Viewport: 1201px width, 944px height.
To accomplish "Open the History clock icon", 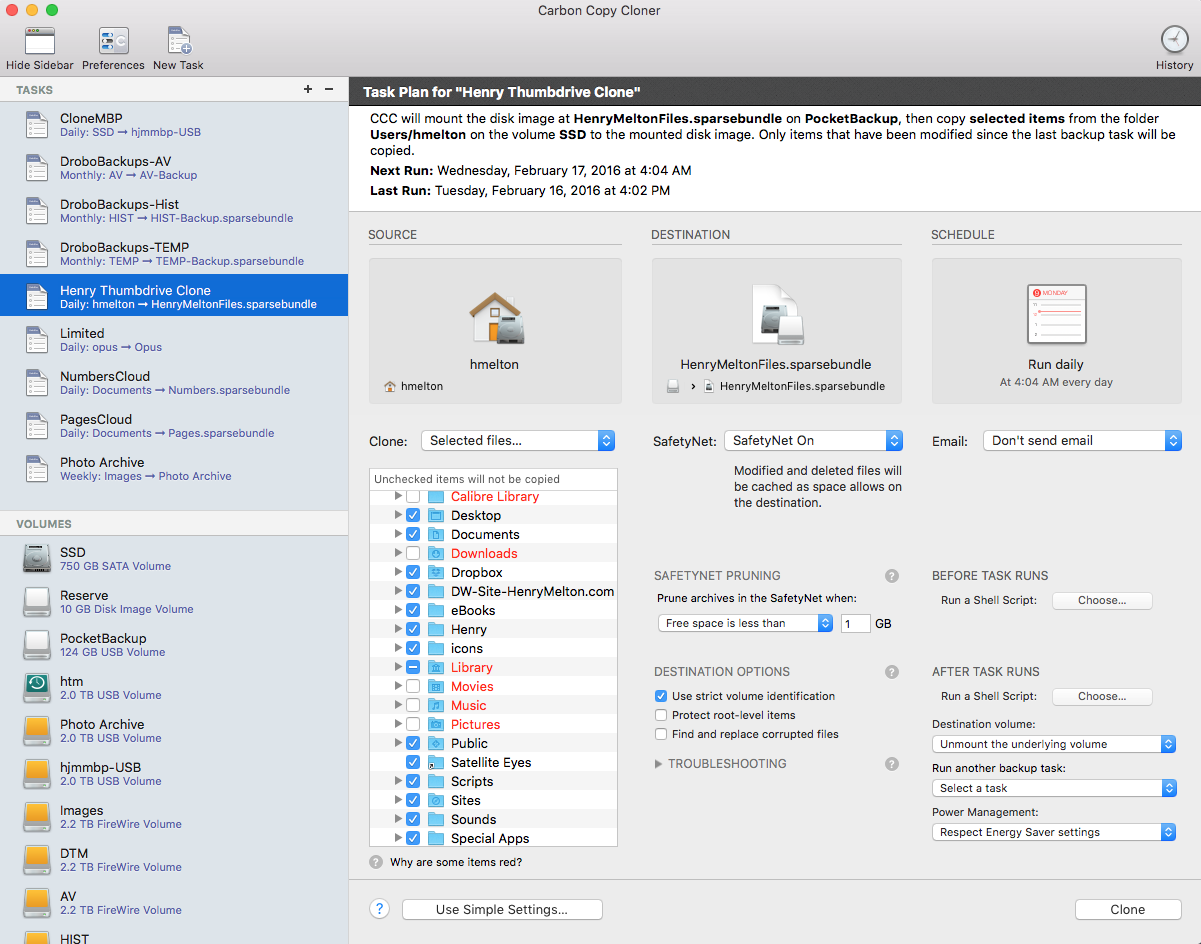I will point(1174,40).
